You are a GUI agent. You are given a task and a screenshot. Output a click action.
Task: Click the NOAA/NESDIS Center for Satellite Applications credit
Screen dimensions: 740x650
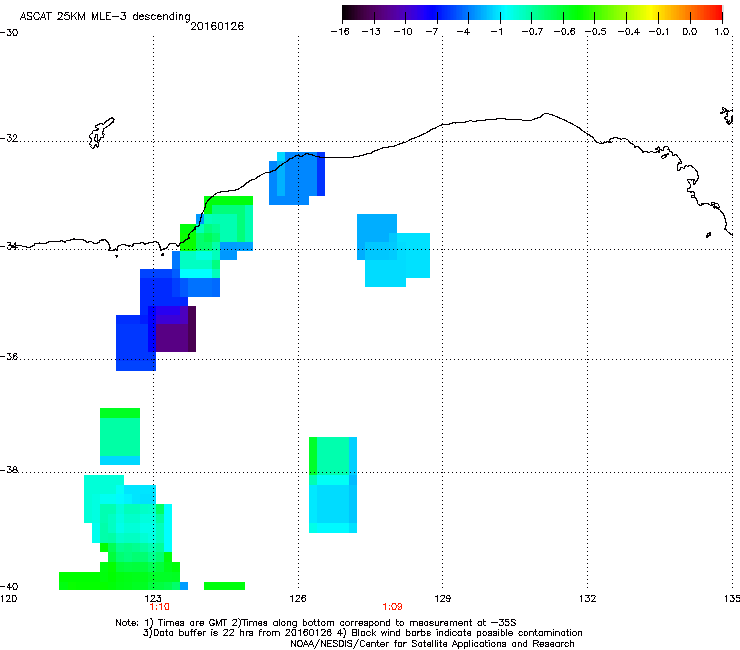[432, 644]
